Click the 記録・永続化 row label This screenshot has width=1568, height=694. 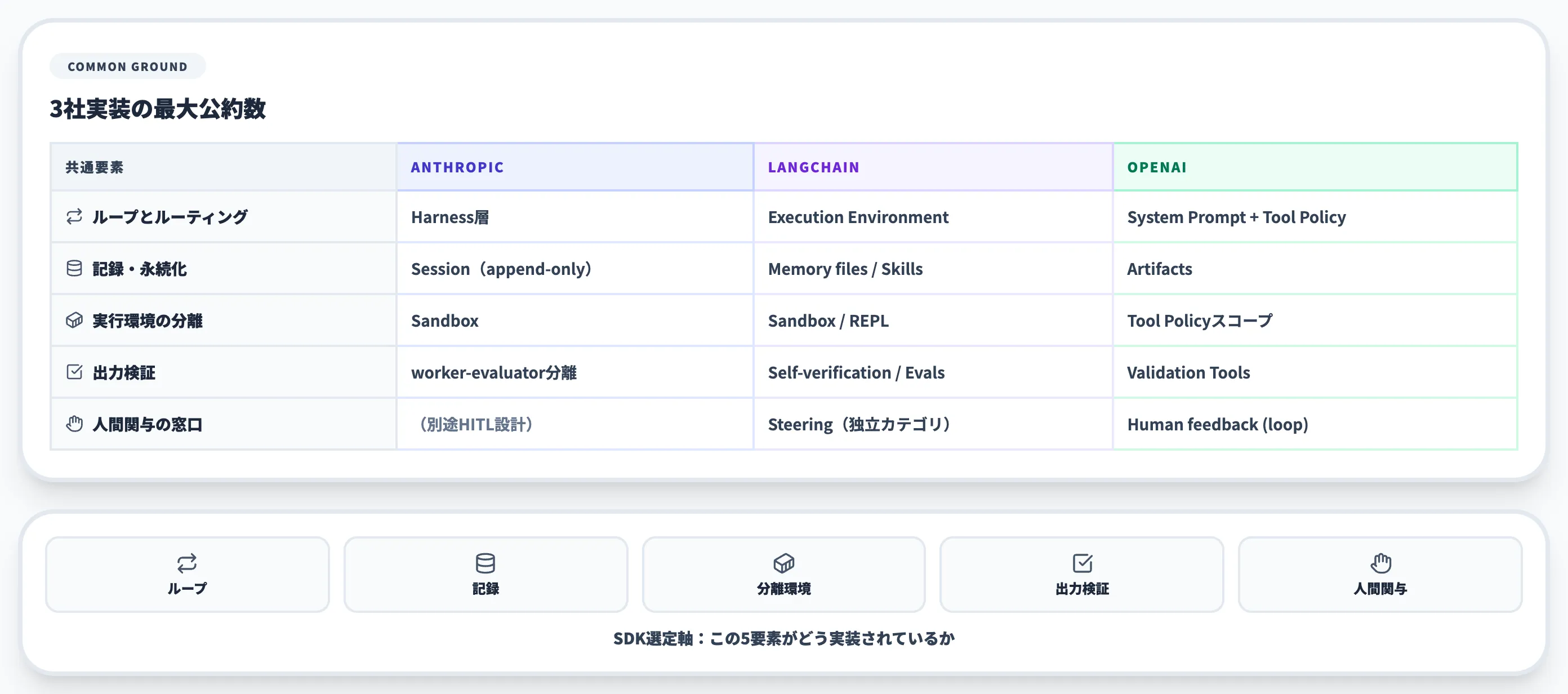139,269
